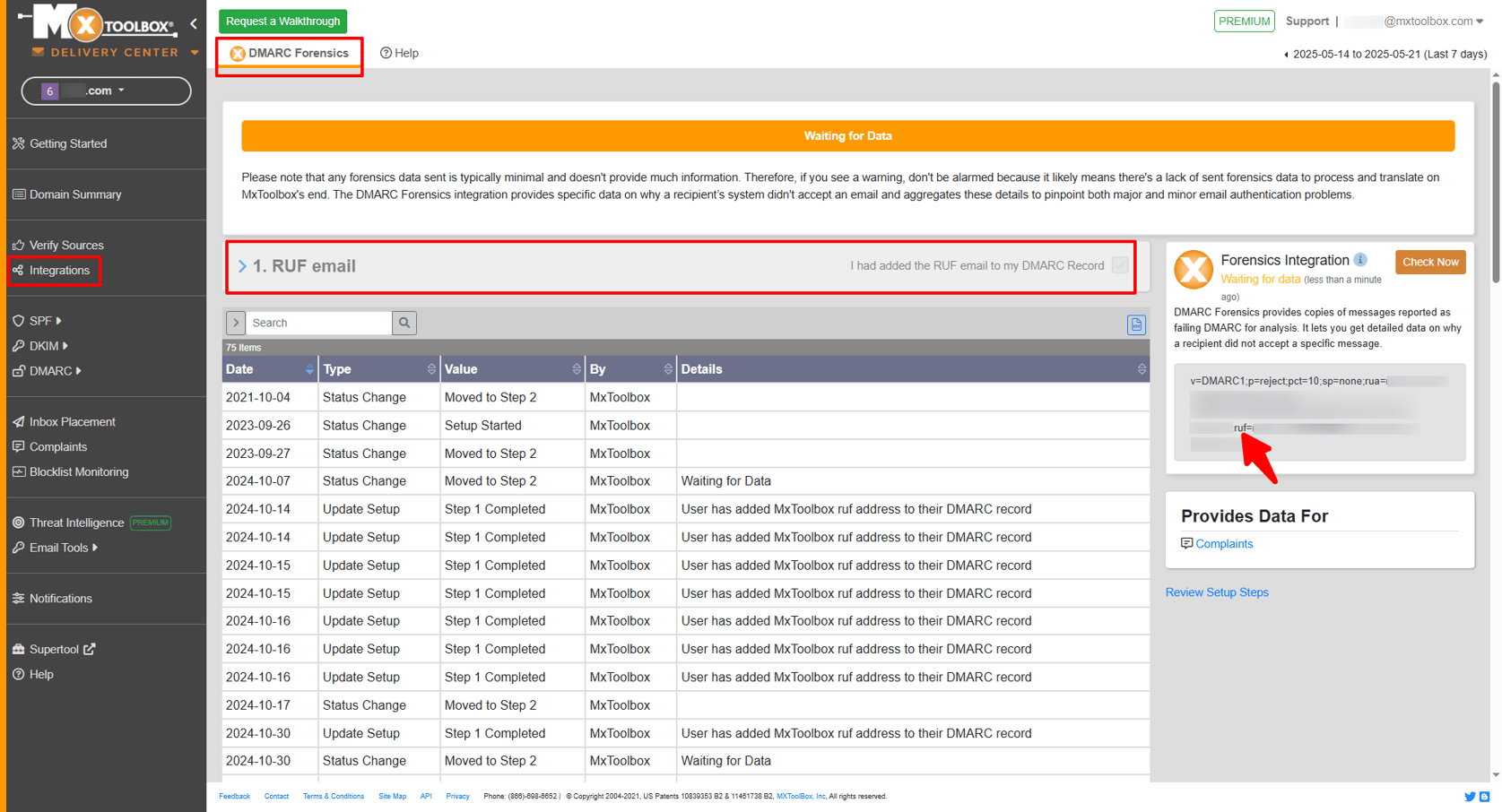Open Getting Started in the sidebar
The width and height of the screenshot is (1502, 812).
pos(68,143)
